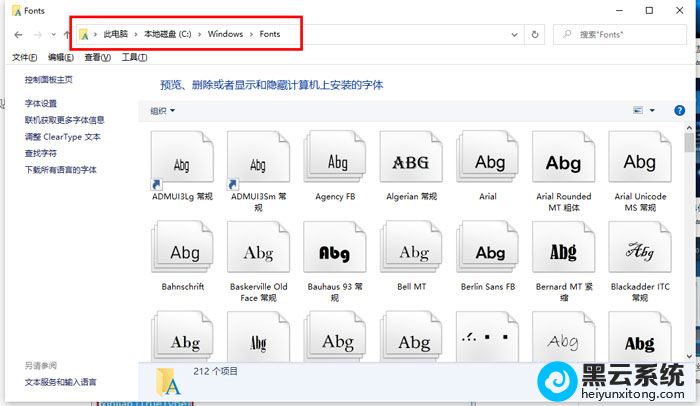Expand the address bar history dropdown

pyautogui.click(x=515, y=34)
